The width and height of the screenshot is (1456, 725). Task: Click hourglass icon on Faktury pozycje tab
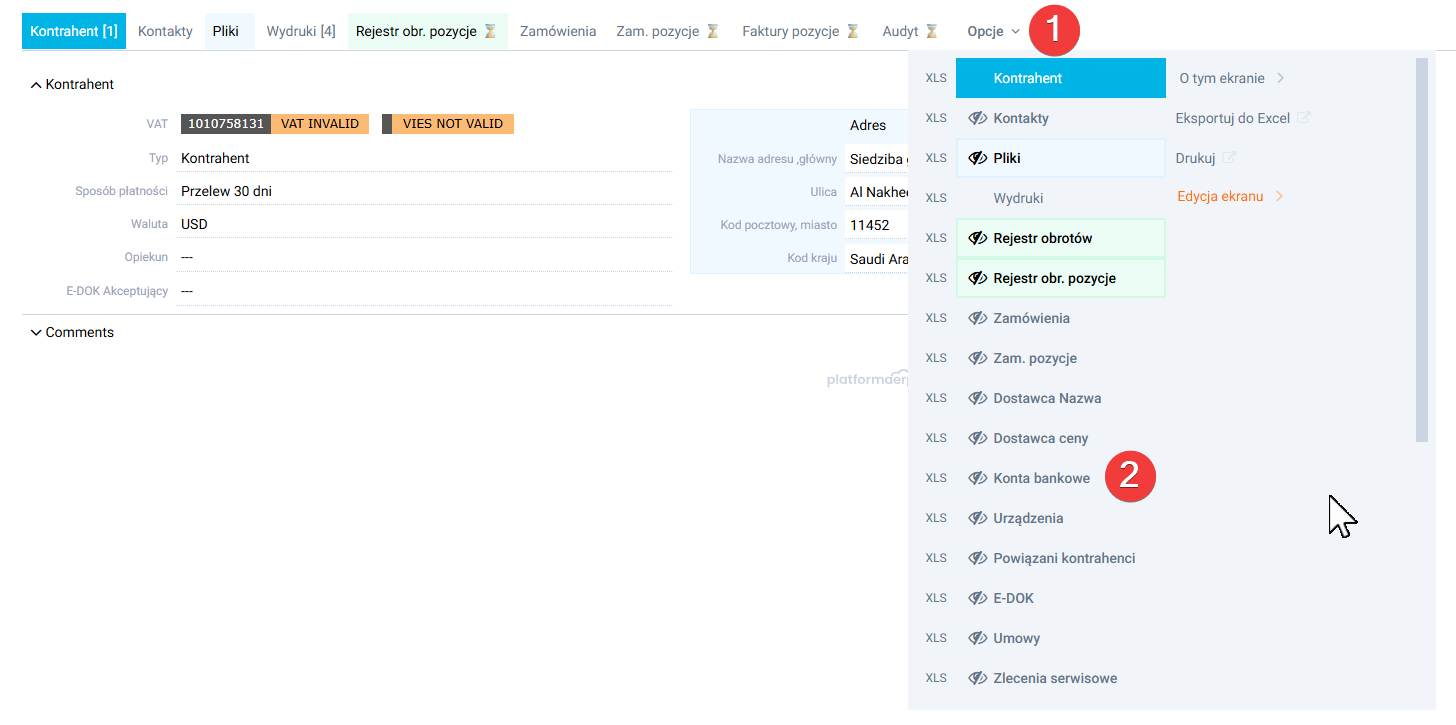(x=852, y=31)
